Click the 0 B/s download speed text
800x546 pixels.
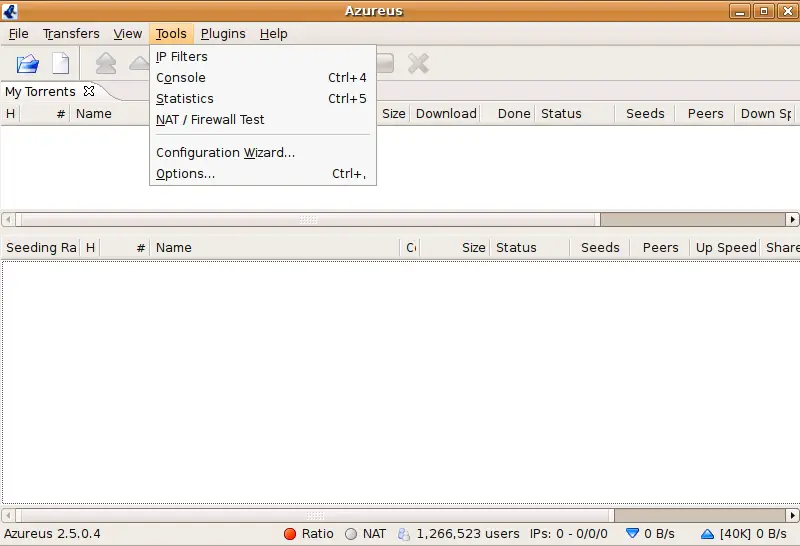coord(659,534)
